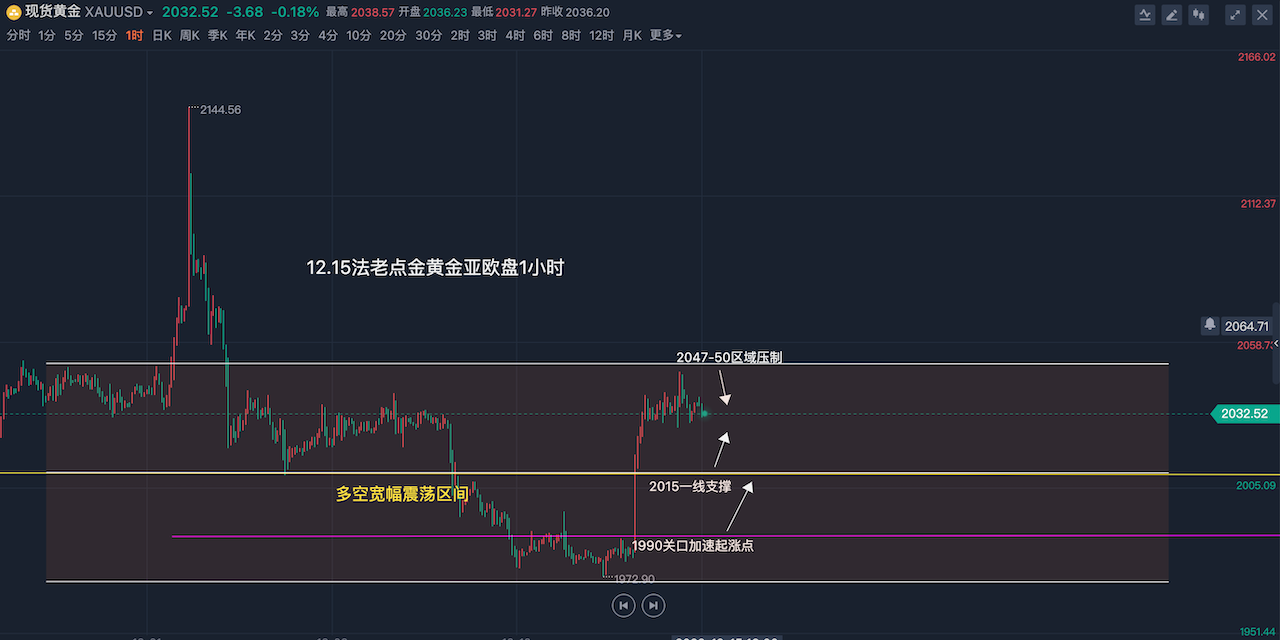This screenshot has width=1280, height=640.
Task: Open the candlestick chart style icon
Action: [x=1198, y=14]
